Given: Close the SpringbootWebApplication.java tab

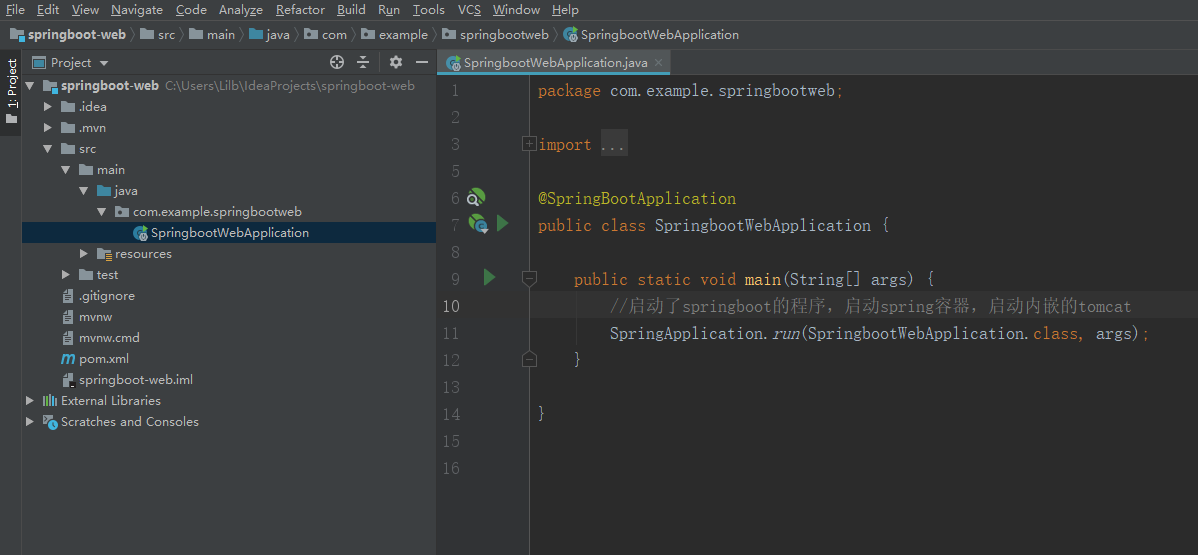Looking at the screenshot, I should [659, 63].
